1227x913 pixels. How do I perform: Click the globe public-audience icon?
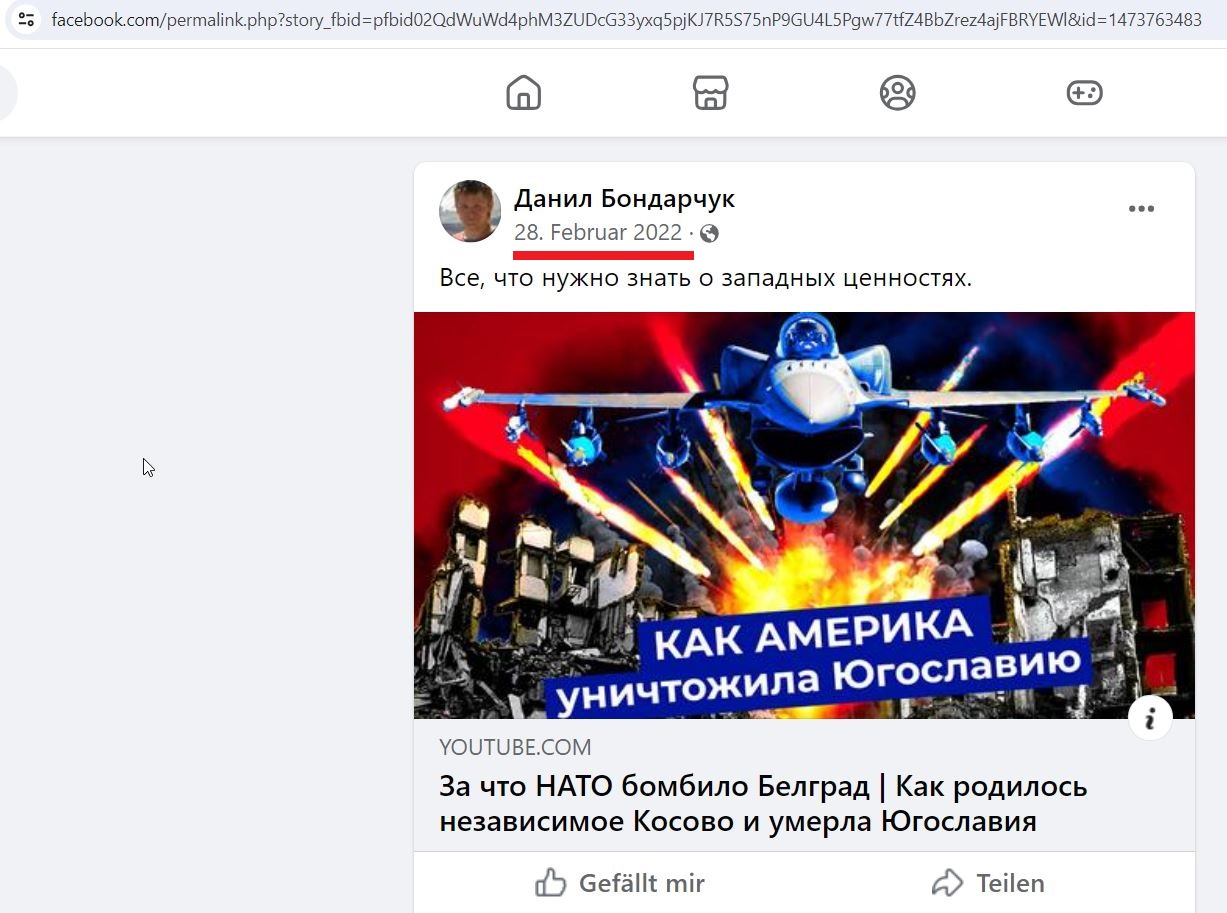(709, 234)
